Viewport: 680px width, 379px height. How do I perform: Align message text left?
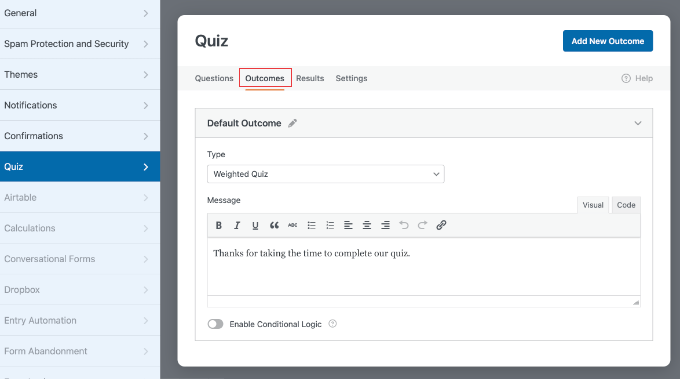348,225
